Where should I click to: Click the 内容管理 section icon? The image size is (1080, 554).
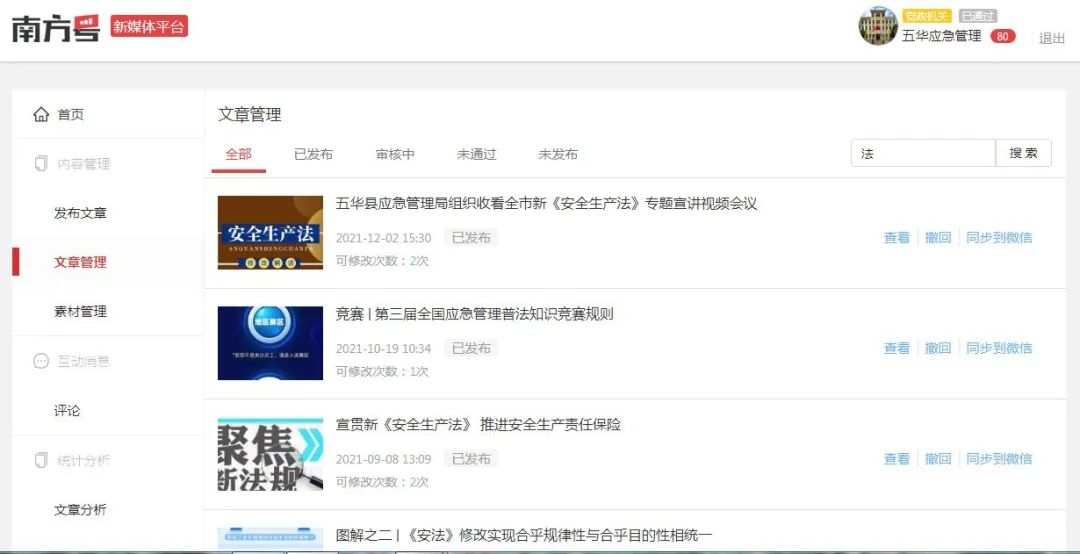[x=41, y=164]
